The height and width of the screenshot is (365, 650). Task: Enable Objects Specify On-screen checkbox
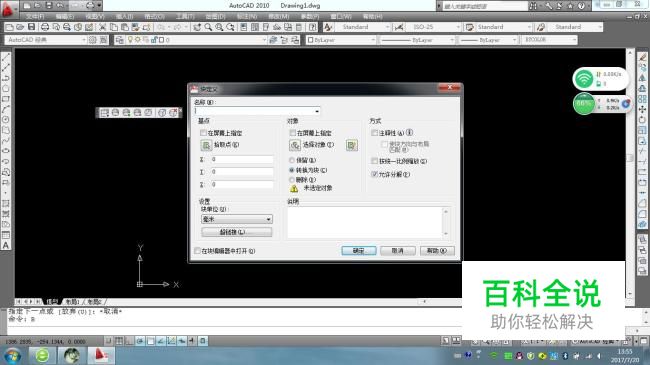(293, 133)
